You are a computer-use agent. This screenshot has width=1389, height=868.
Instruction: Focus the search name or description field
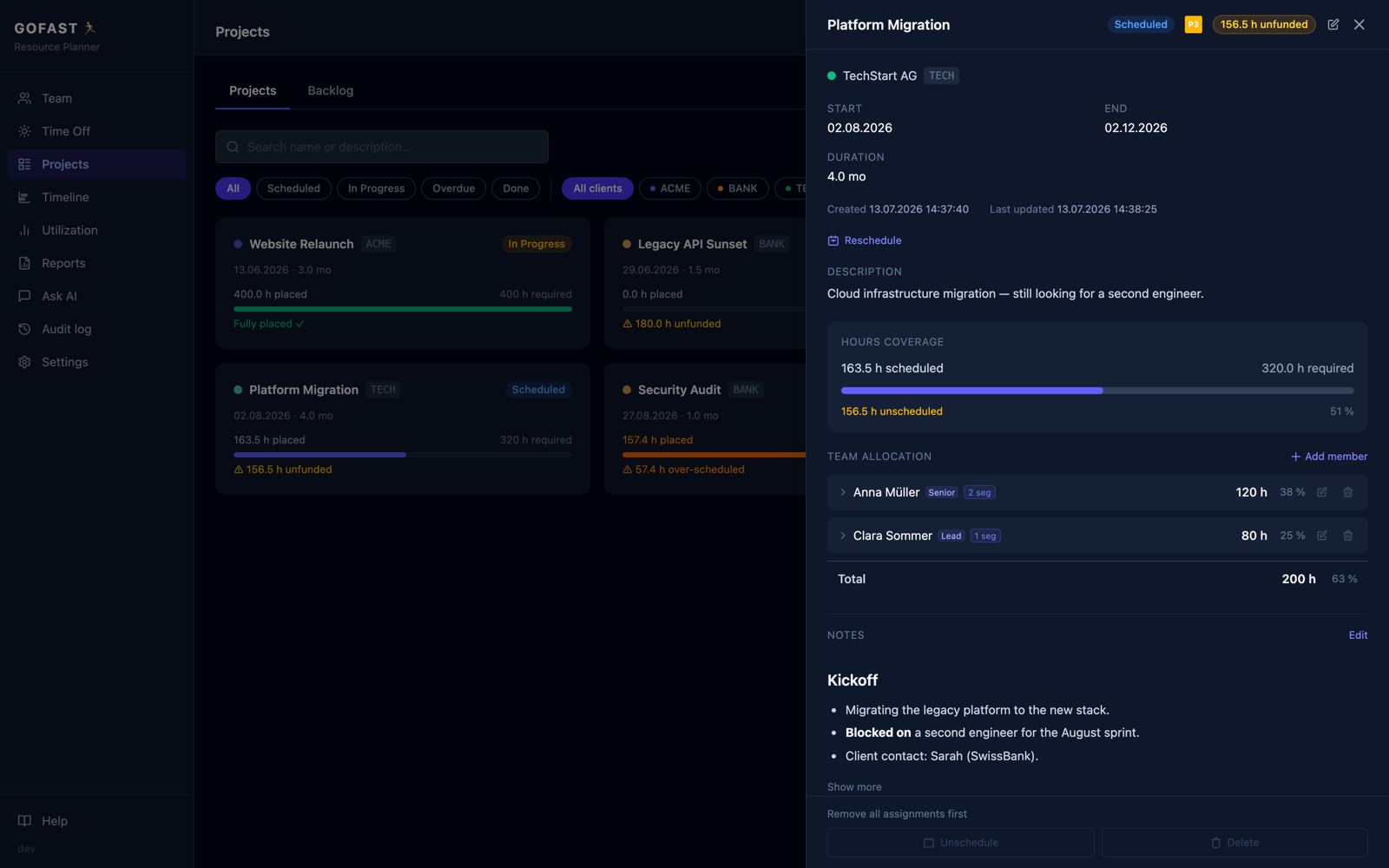[x=382, y=147]
